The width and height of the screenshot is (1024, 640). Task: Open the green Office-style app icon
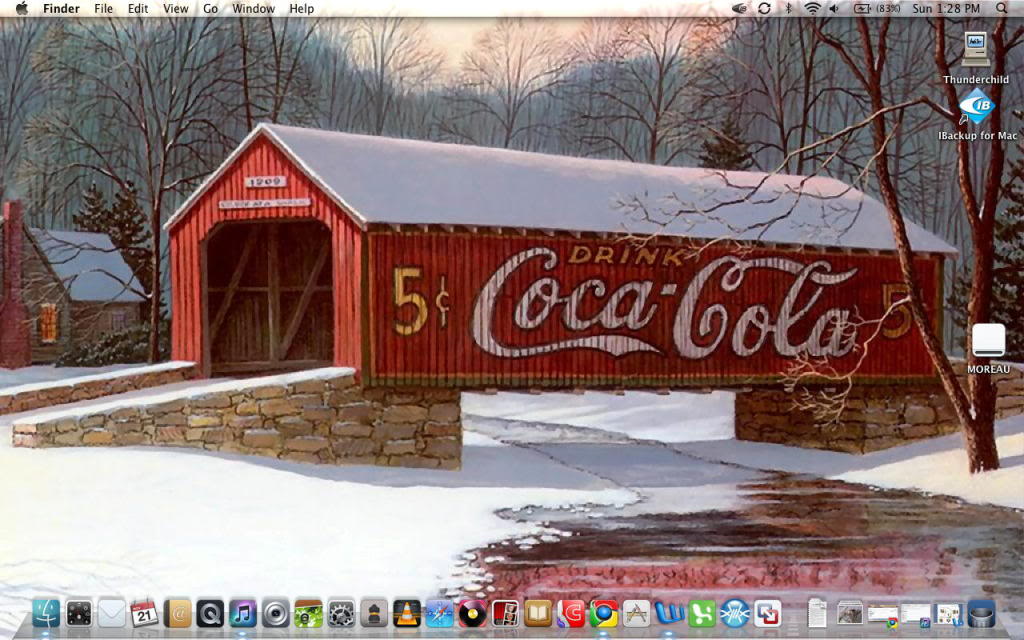702,614
